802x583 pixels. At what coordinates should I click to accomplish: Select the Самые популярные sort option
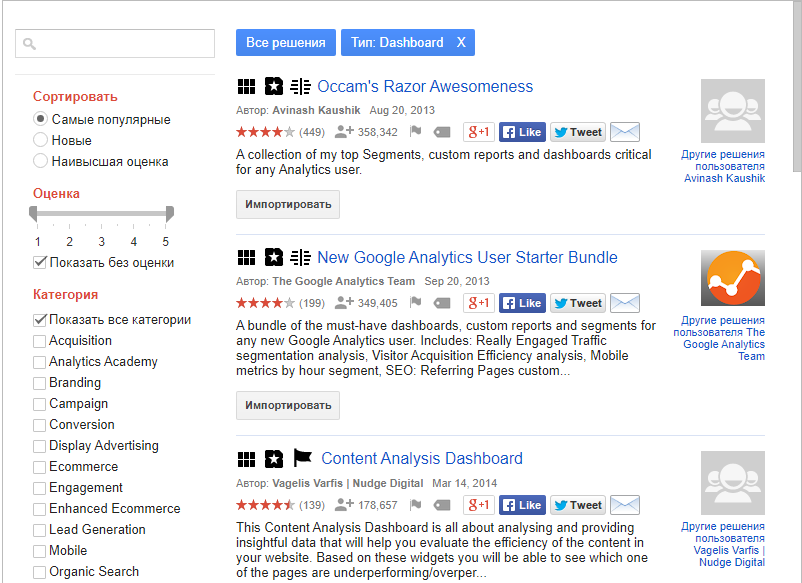coord(40,119)
